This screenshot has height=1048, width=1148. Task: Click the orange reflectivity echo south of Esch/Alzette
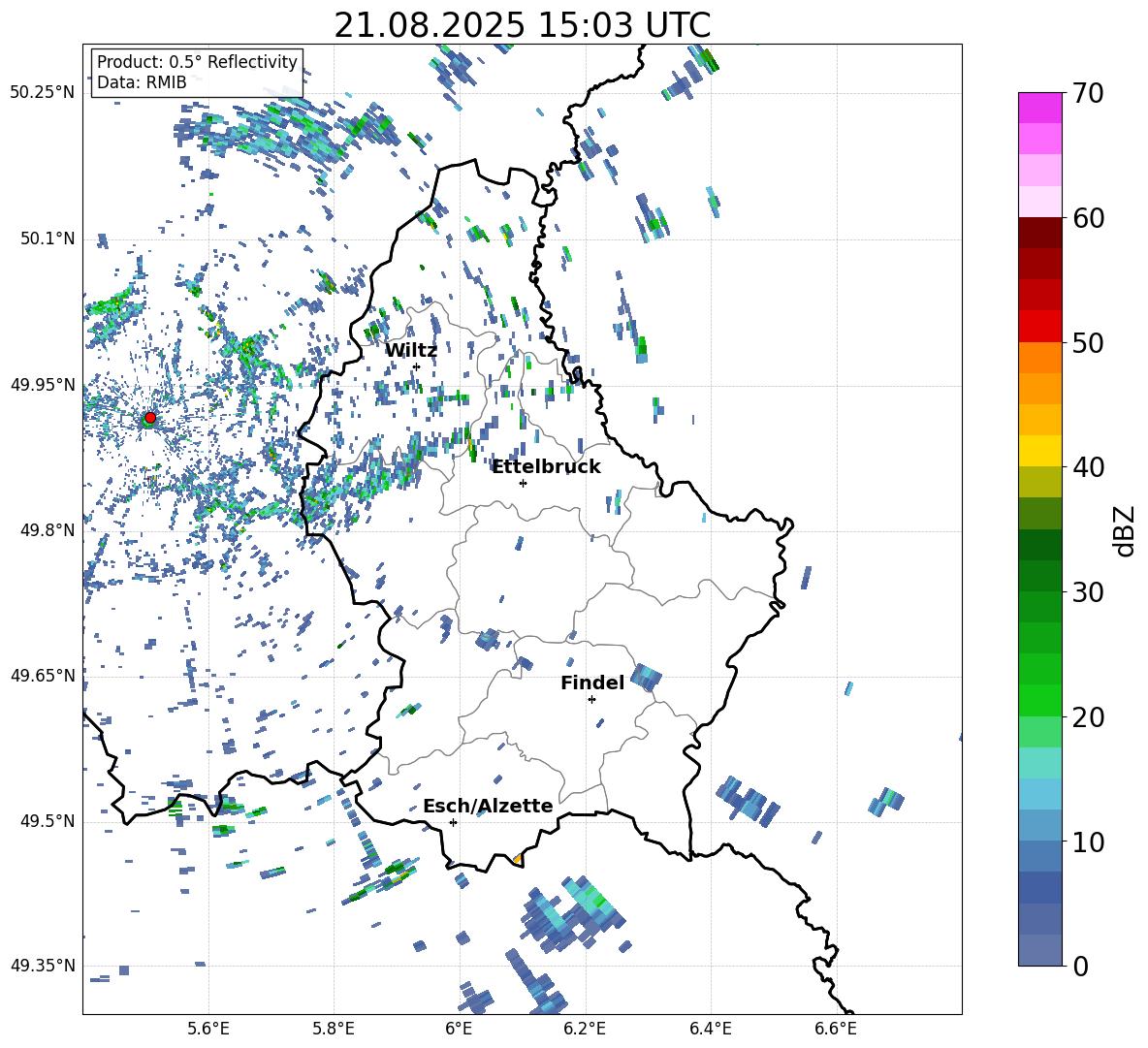(518, 859)
